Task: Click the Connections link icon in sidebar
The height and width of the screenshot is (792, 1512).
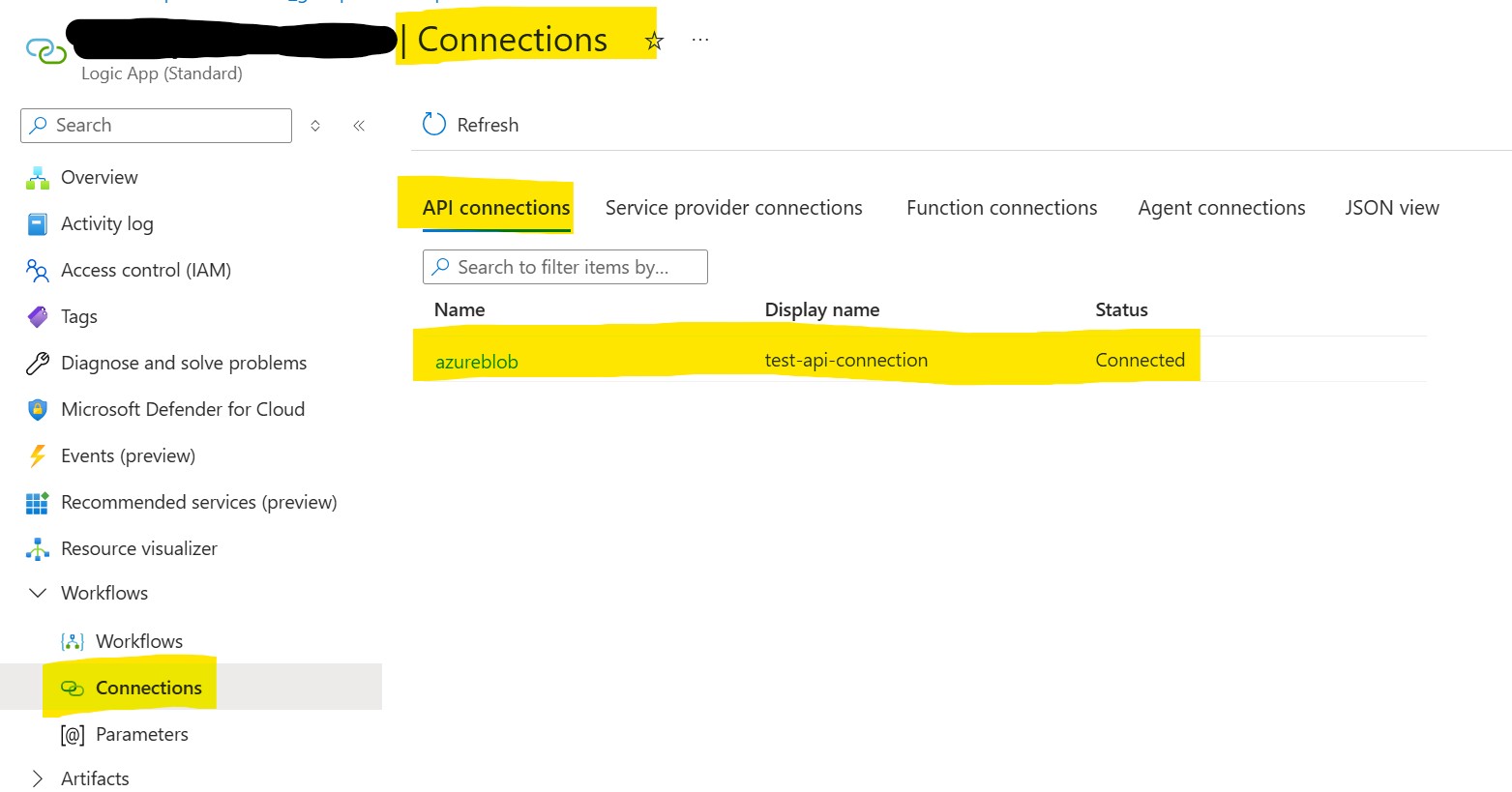Action: coord(73,689)
